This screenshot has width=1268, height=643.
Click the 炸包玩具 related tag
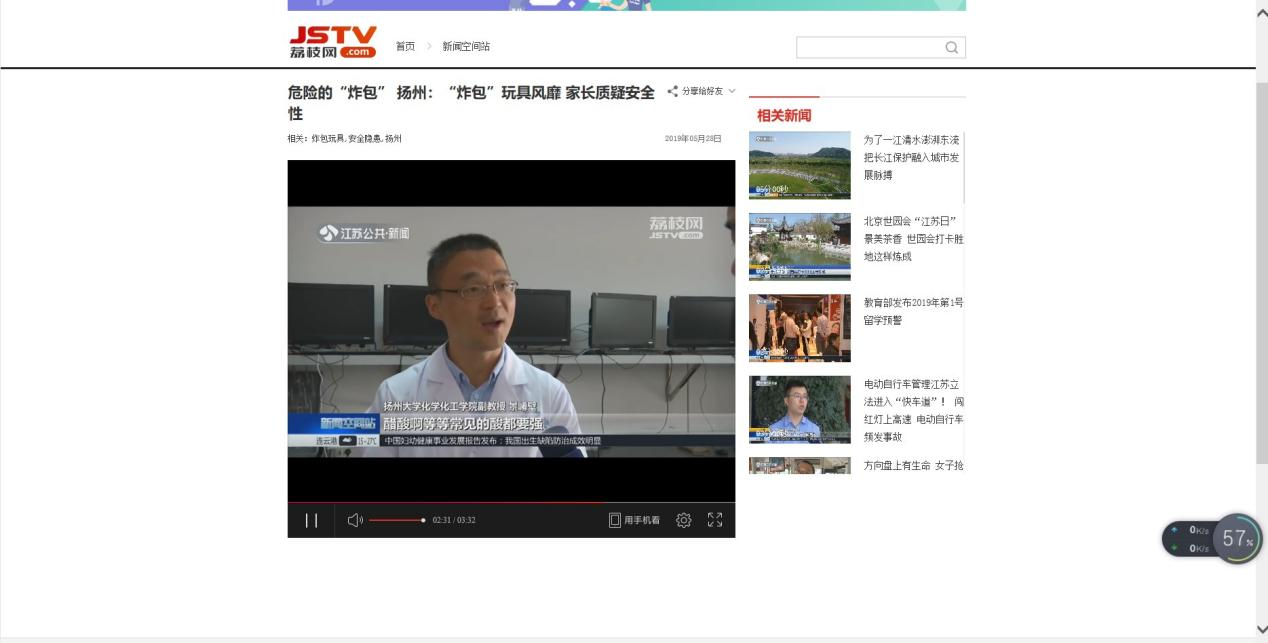tap(327, 139)
